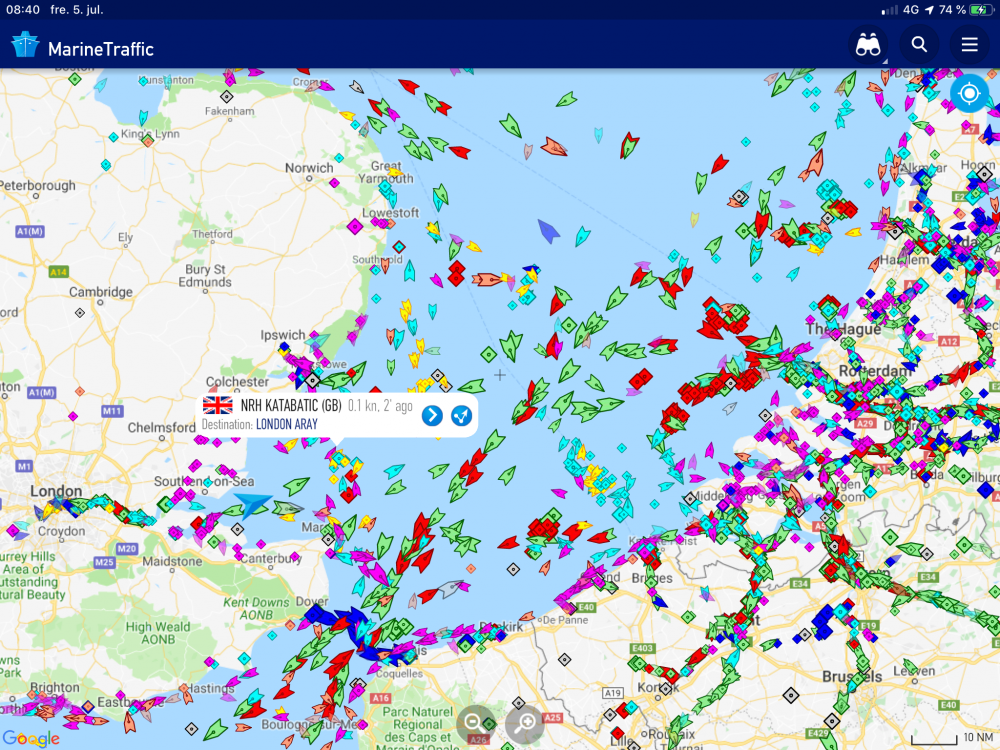Viewport: 1000px width, 750px height.
Task: Tap the 08:40 clock in the status bar
Action: coord(23,10)
